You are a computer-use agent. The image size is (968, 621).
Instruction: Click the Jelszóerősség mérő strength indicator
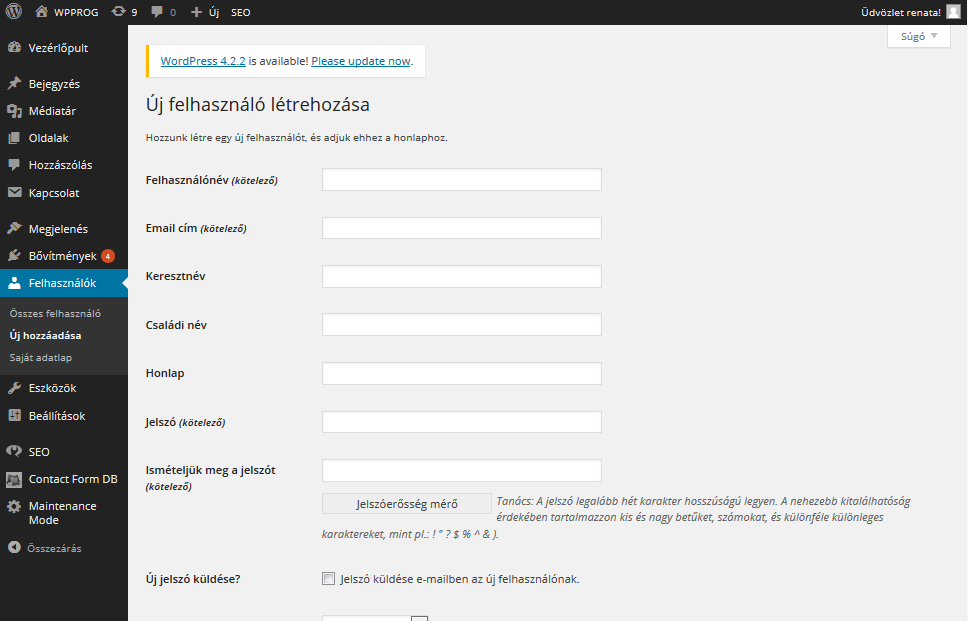406,504
